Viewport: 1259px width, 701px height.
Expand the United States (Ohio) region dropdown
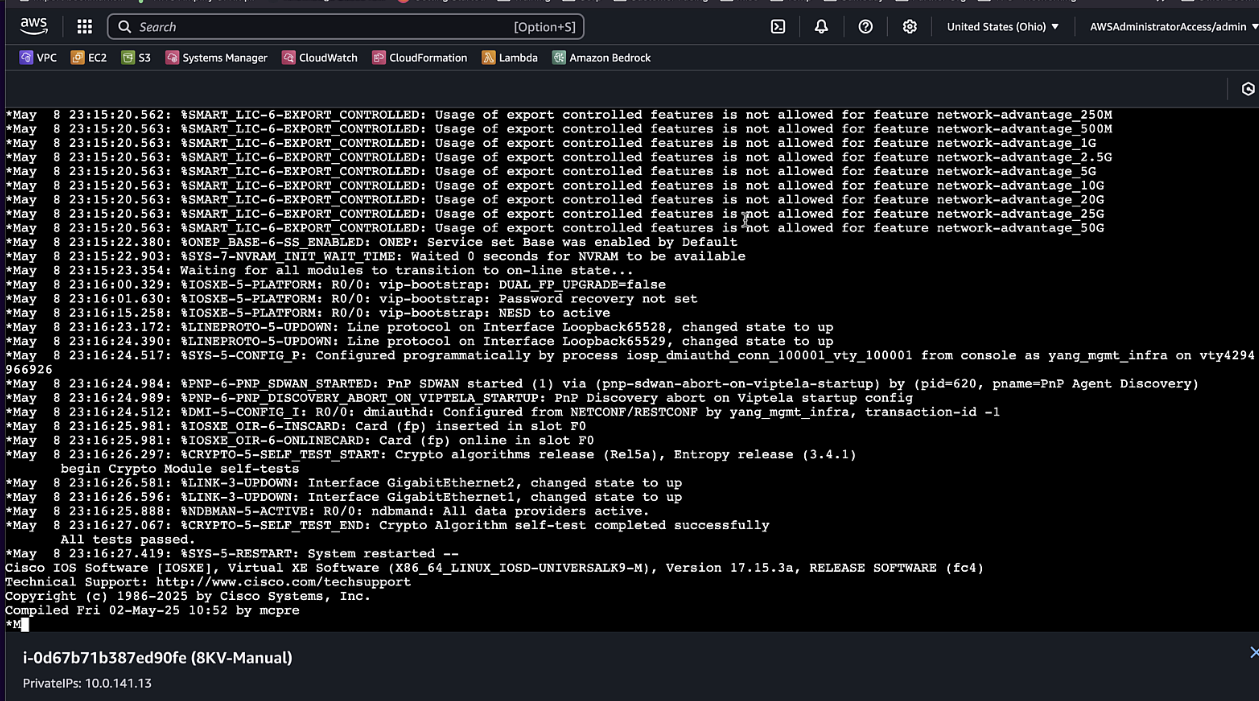pyautogui.click(x=1003, y=27)
